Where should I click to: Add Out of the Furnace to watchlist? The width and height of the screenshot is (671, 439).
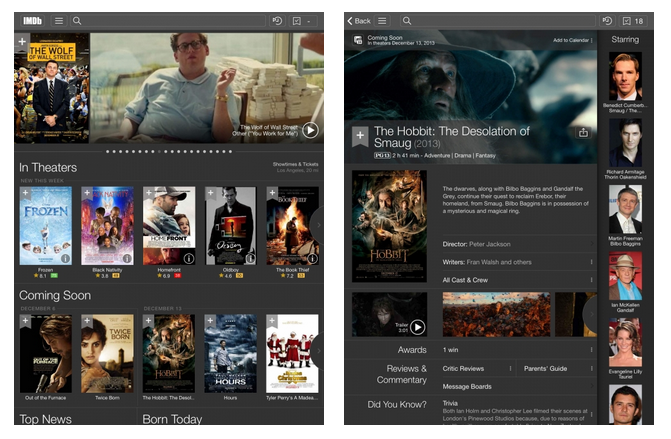(x=26, y=321)
